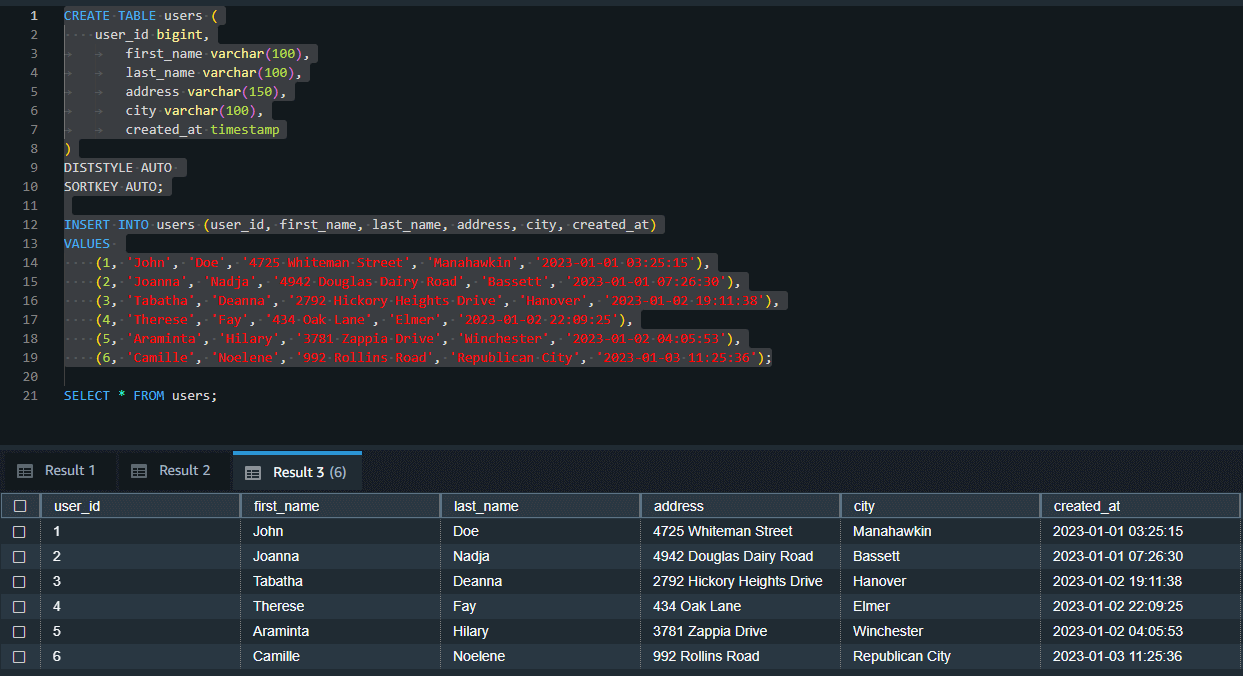Select the checkbox for user_id 3 row
Viewport: 1243px width, 676px height.
pos(20,582)
